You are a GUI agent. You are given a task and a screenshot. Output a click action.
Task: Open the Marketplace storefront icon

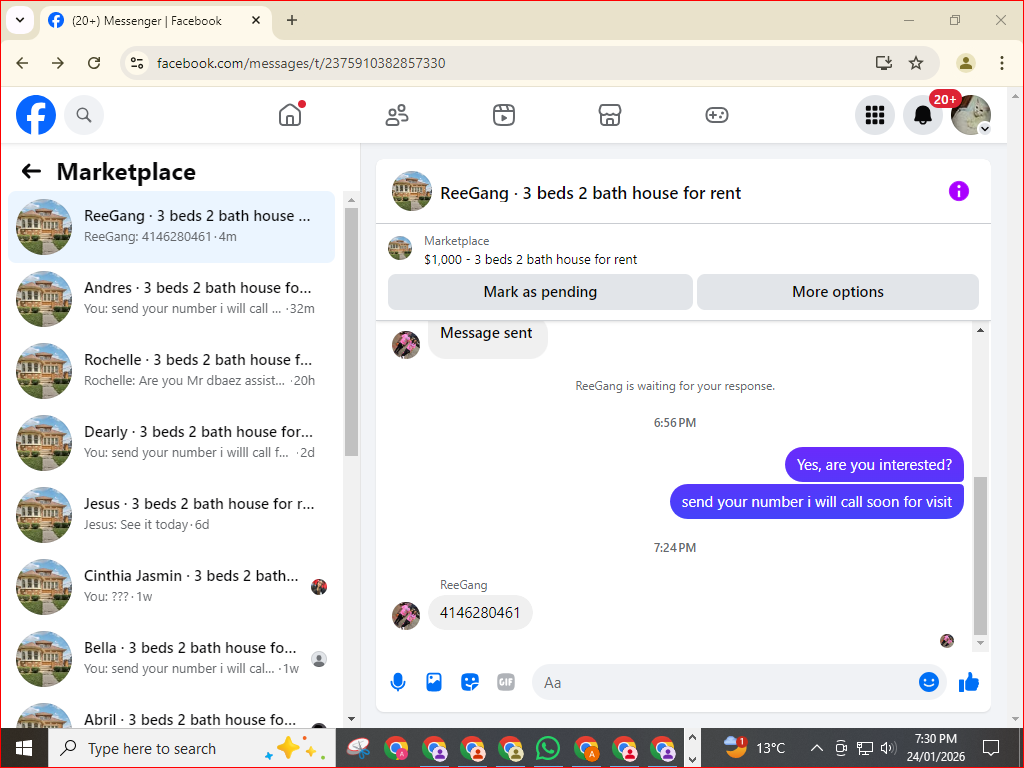610,115
